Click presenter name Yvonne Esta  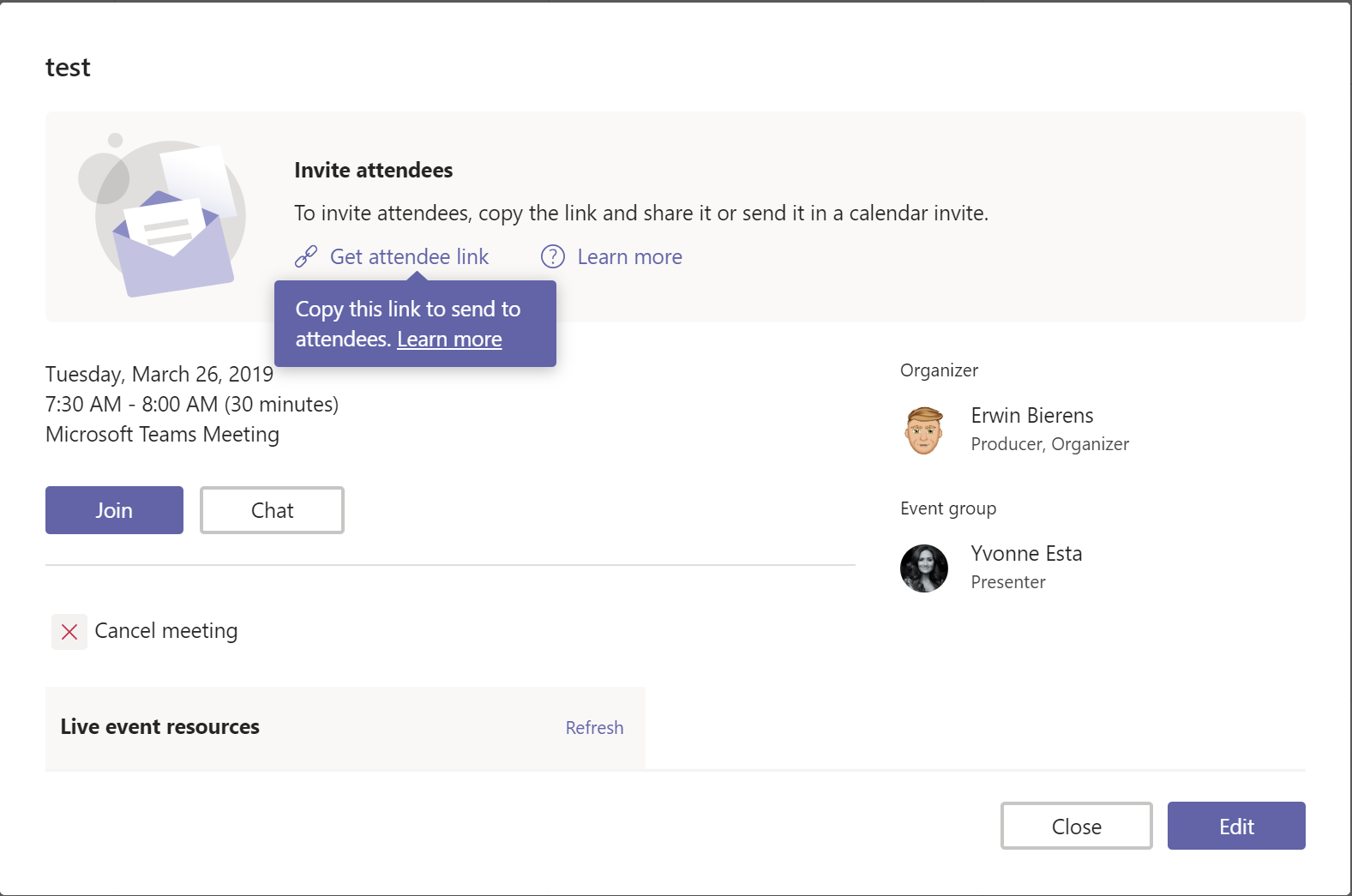click(x=1026, y=554)
